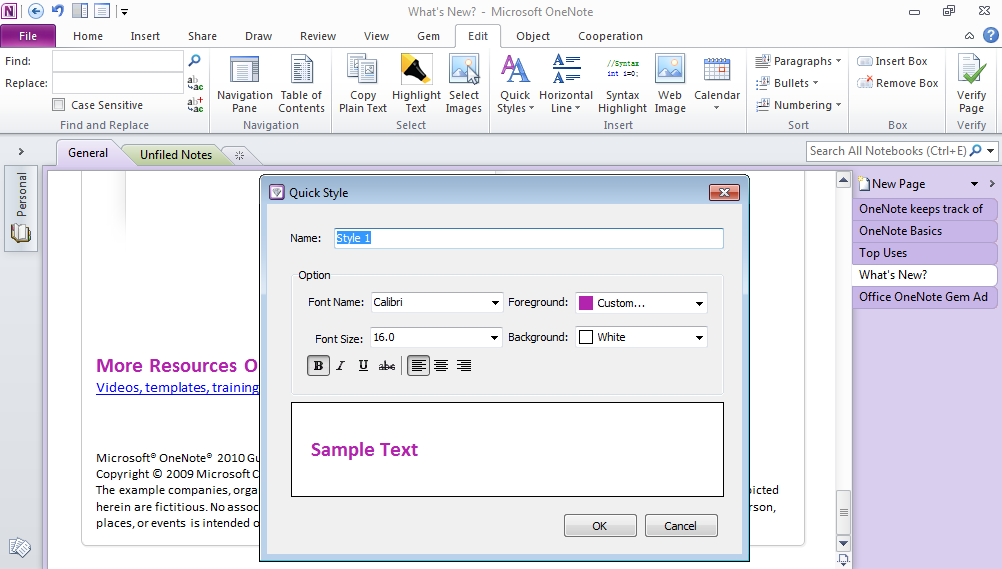Select center alignment in Quick Style dialog
This screenshot has width=1002, height=569.
tap(441, 366)
